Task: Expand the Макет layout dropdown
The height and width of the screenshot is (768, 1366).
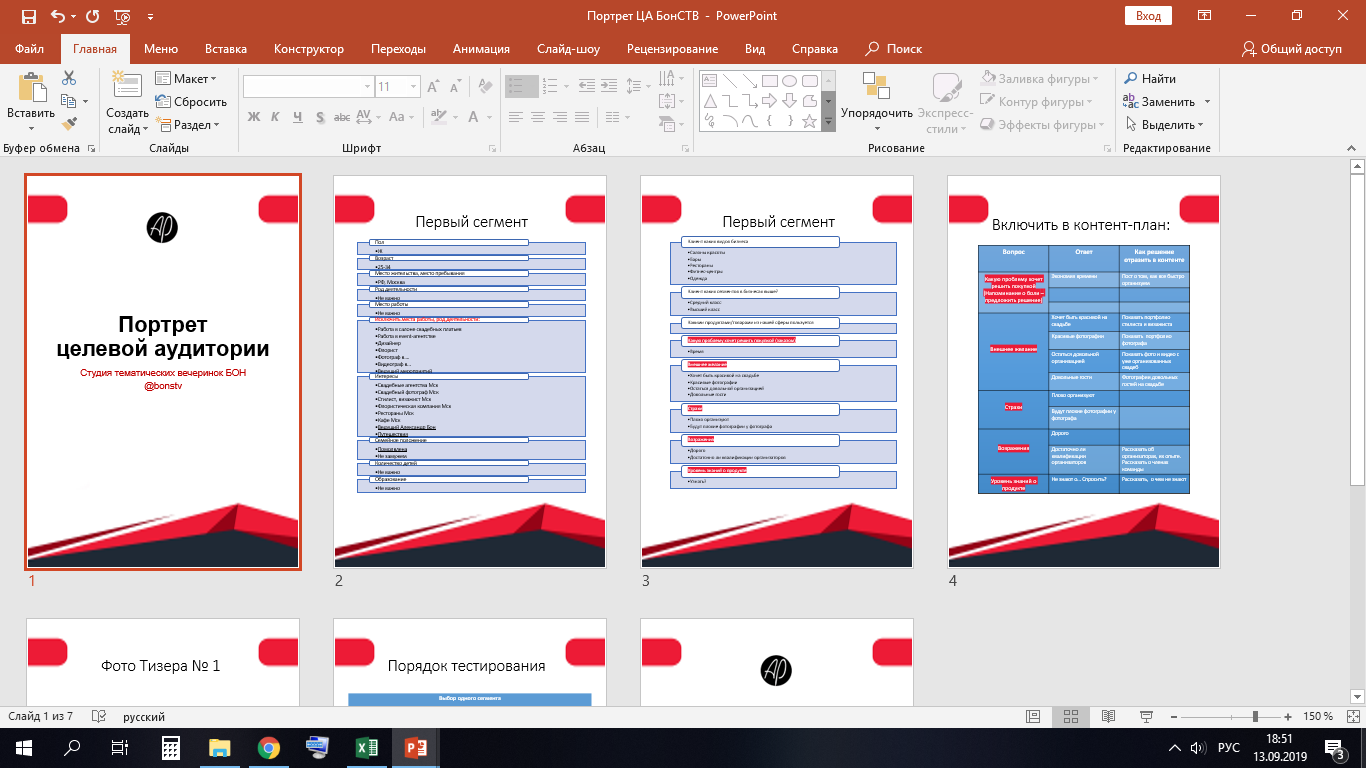Action: pyautogui.click(x=186, y=78)
